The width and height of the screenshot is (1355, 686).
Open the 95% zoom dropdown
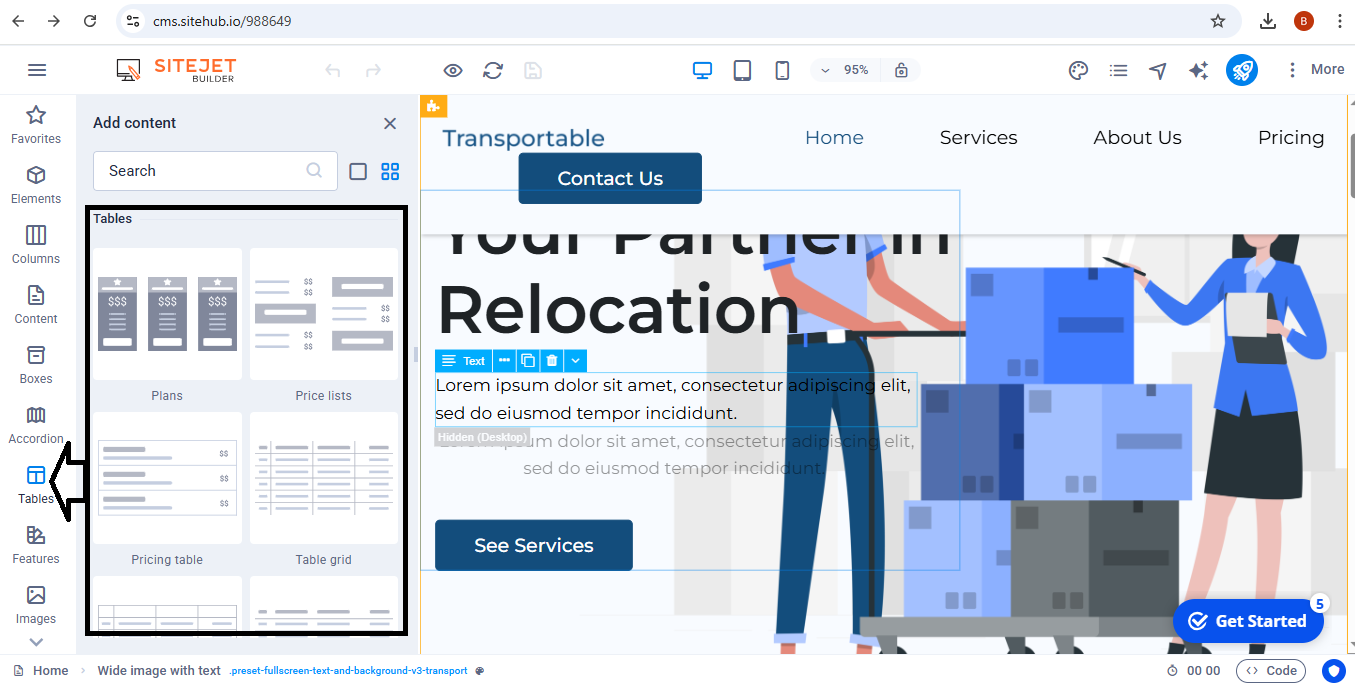click(x=844, y=70)
